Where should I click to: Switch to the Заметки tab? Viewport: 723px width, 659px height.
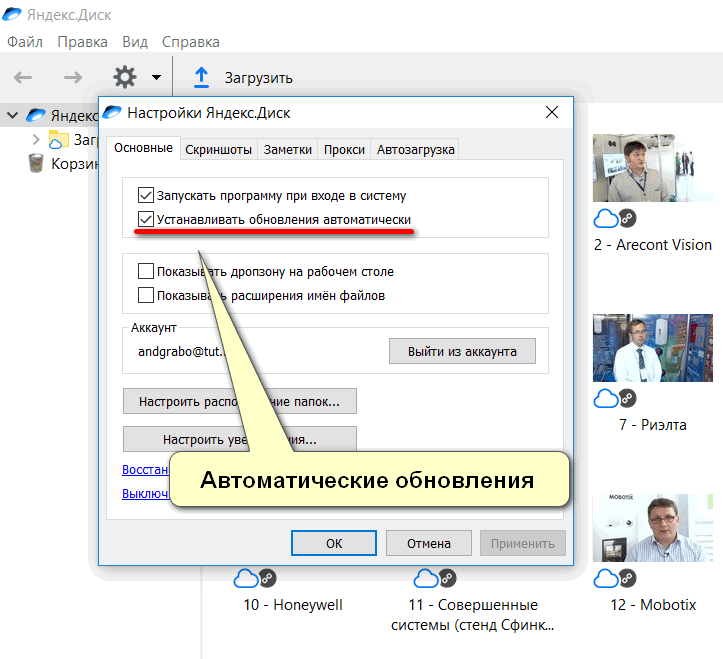[x=288, y=149]
